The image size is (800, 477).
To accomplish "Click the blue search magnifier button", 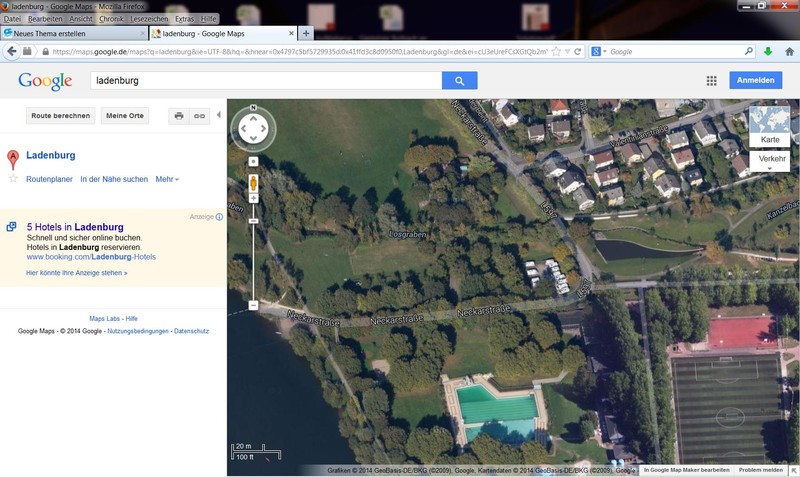I will [459, 80].
